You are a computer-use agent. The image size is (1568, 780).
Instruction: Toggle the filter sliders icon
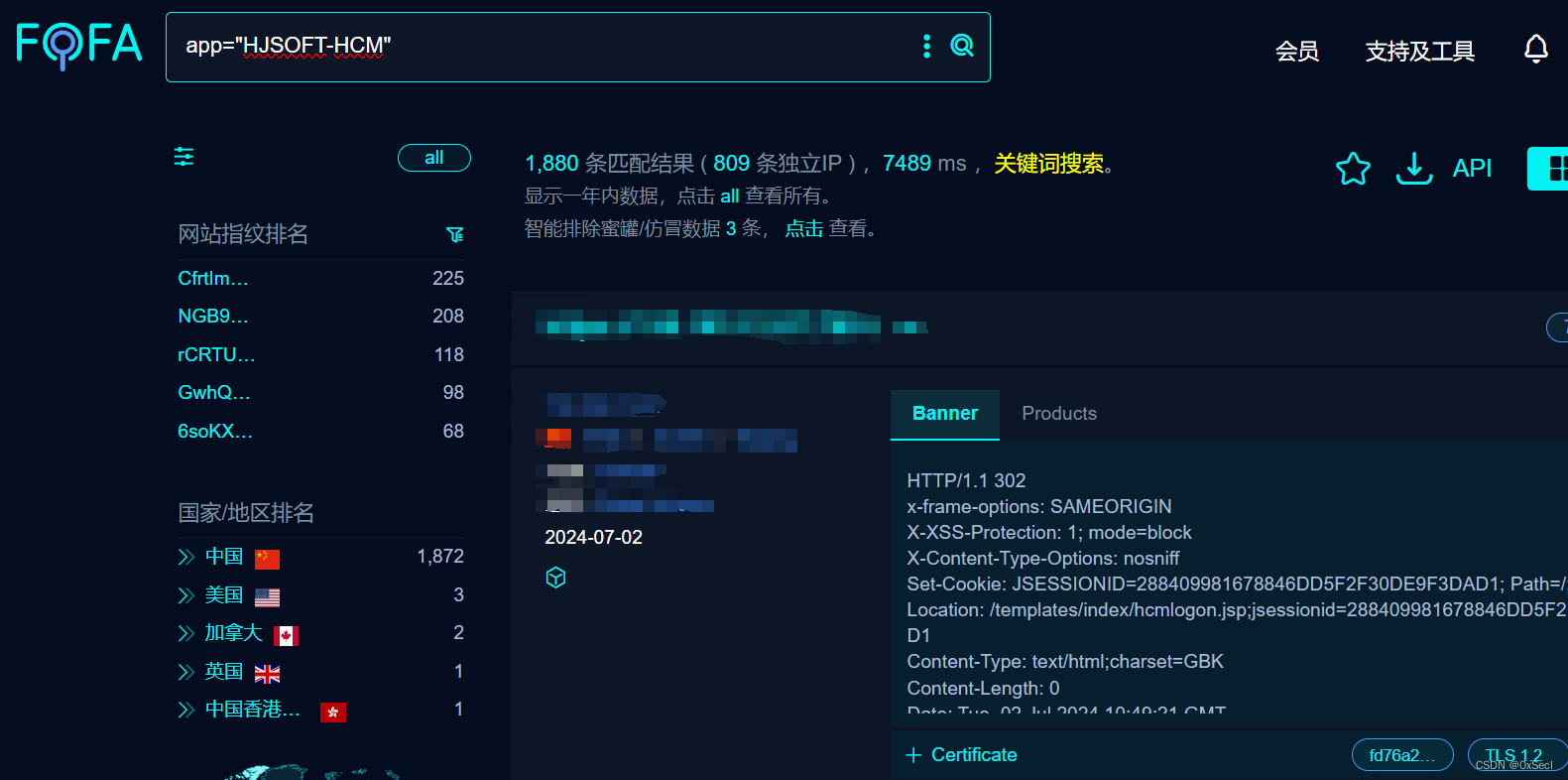(x=184, y=157)
